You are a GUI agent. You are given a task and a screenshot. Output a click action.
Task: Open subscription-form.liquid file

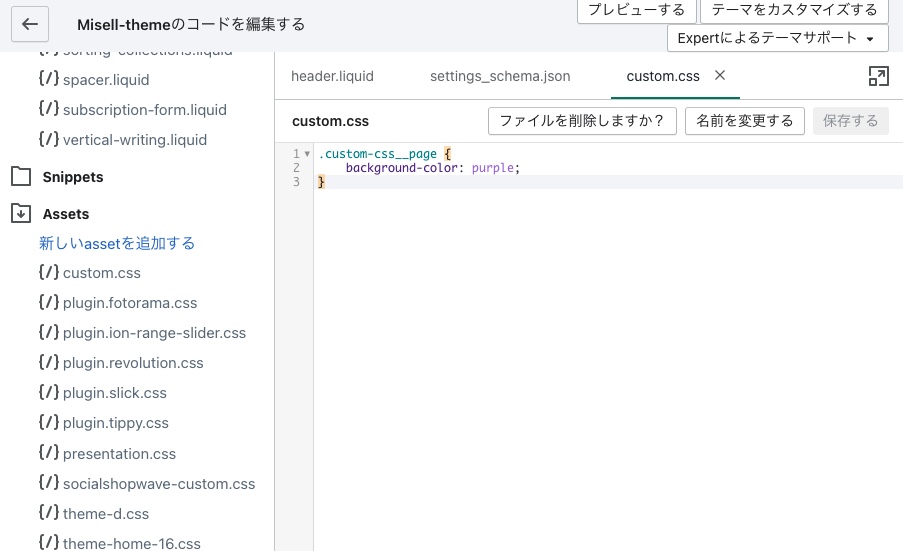[145, 110]
